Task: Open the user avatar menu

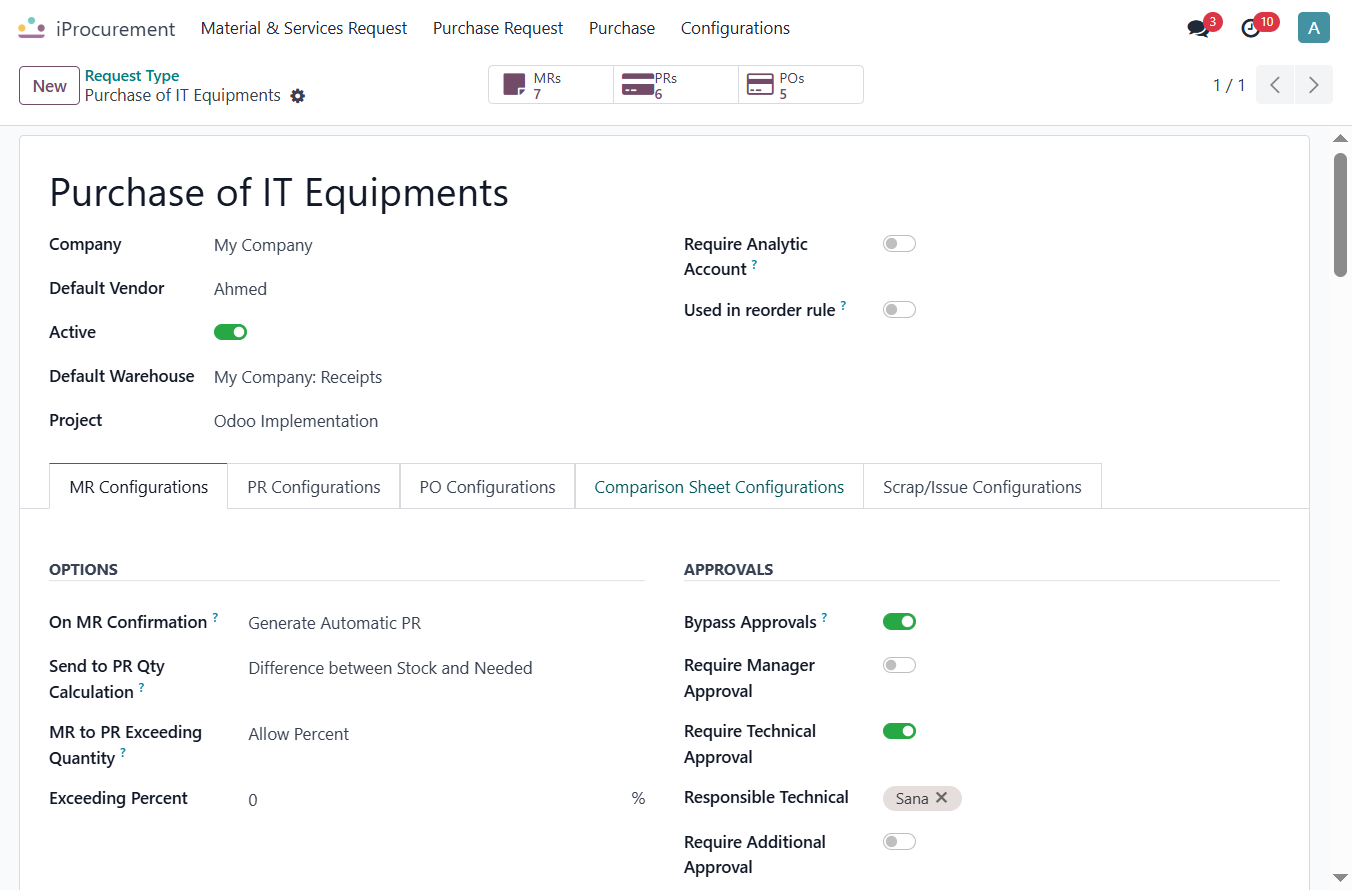Action: 1314,28
